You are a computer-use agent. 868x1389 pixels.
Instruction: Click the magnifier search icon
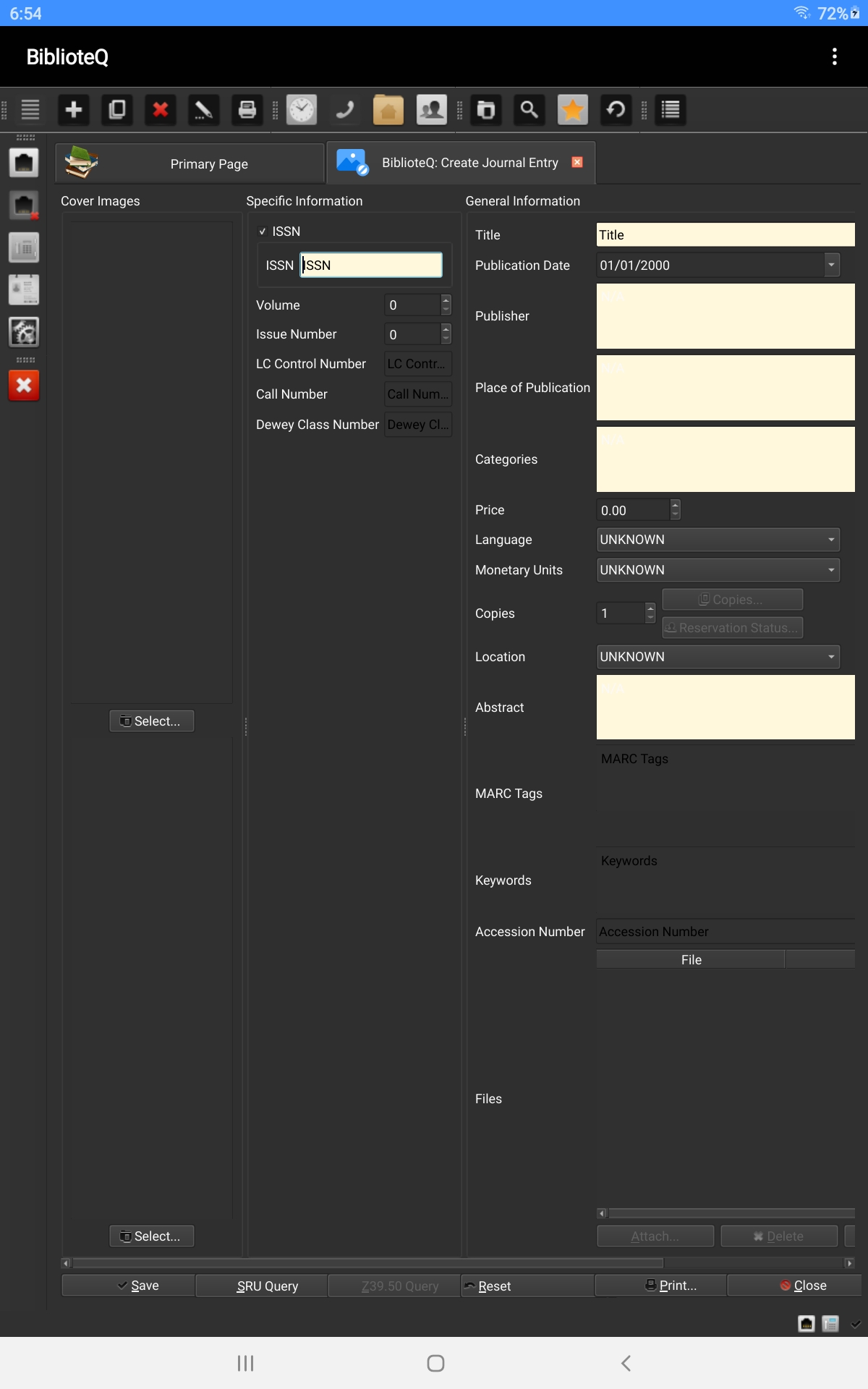[529, 110]
